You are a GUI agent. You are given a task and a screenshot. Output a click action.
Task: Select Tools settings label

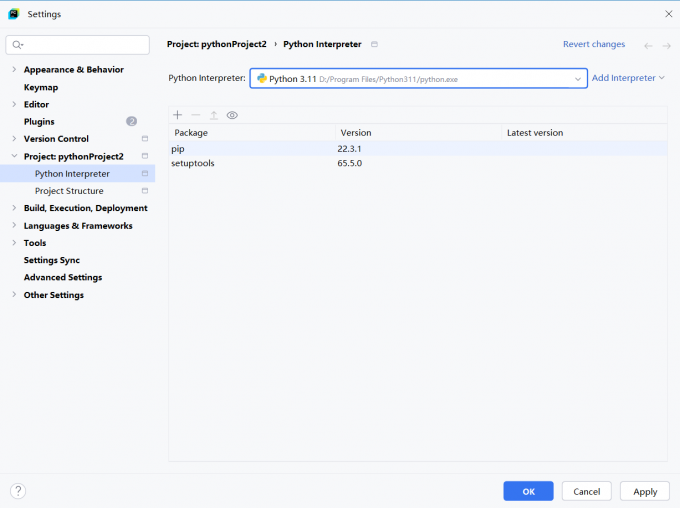coord(35,243)
